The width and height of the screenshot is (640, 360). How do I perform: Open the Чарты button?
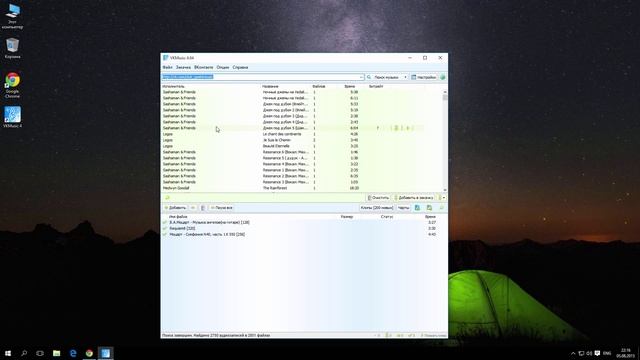pyautogui.click(x=403, y=208)
